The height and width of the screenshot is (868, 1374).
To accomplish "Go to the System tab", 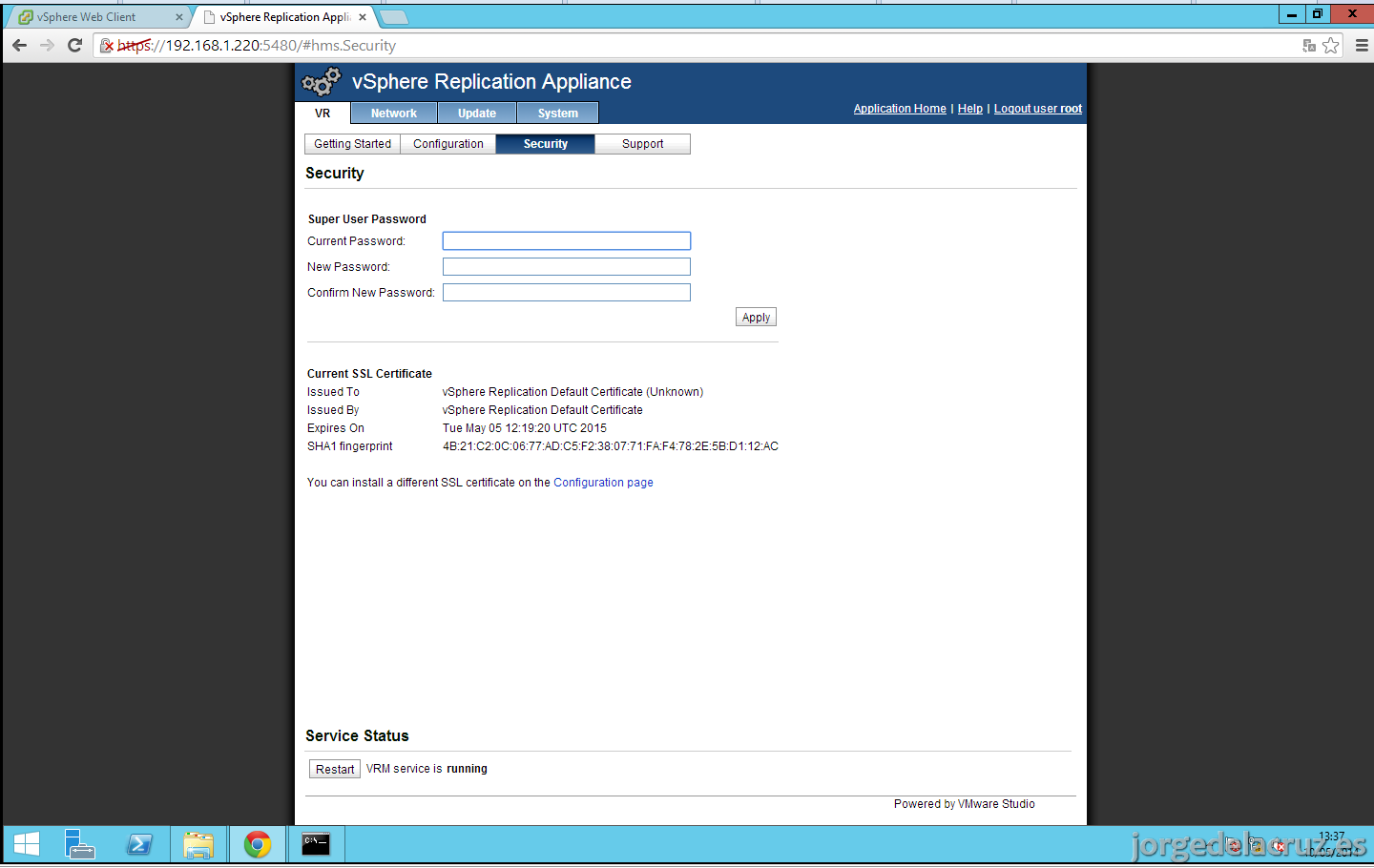I will (558, 114).
